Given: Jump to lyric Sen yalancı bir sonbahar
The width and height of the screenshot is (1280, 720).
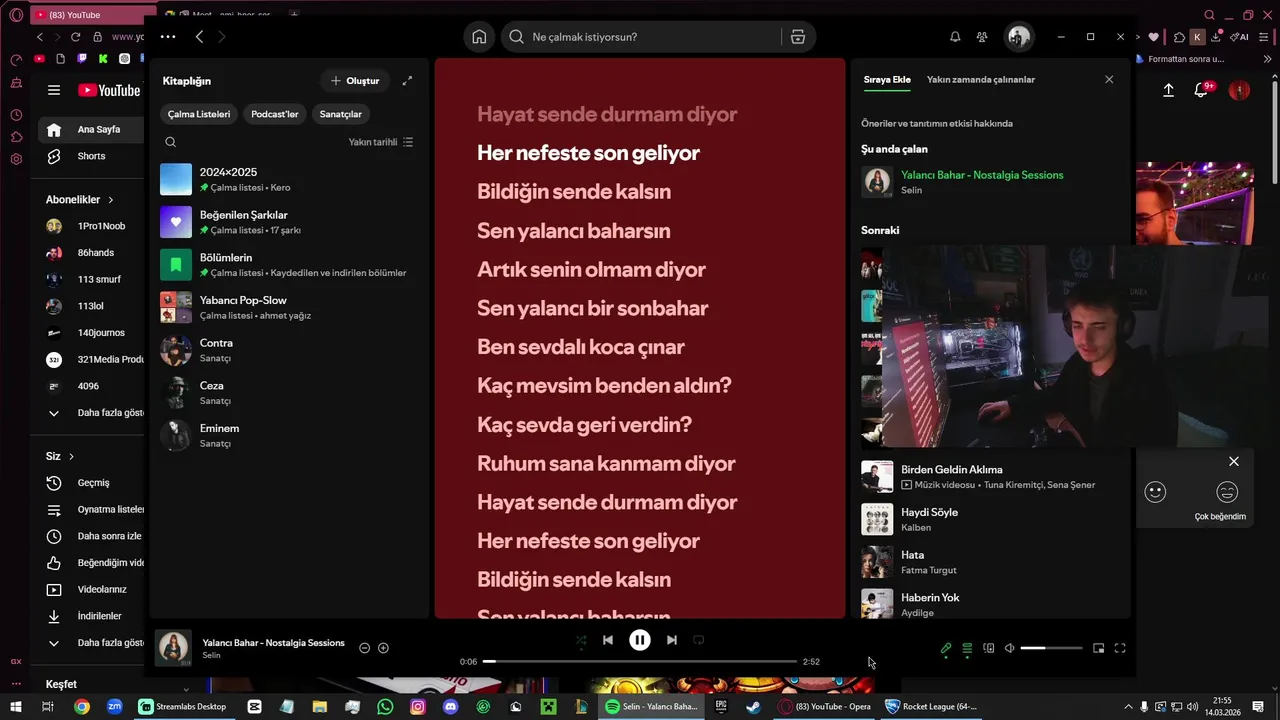Looking at the screenshot, I should 593,308.
